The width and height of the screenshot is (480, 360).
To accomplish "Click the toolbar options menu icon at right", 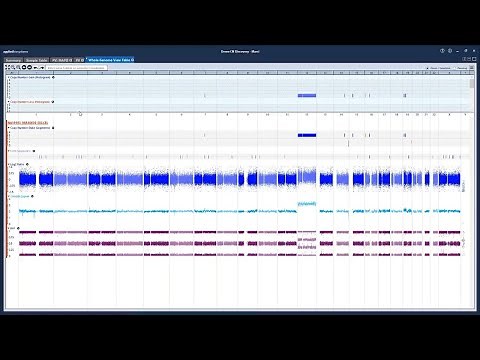I will click(471, 68).
